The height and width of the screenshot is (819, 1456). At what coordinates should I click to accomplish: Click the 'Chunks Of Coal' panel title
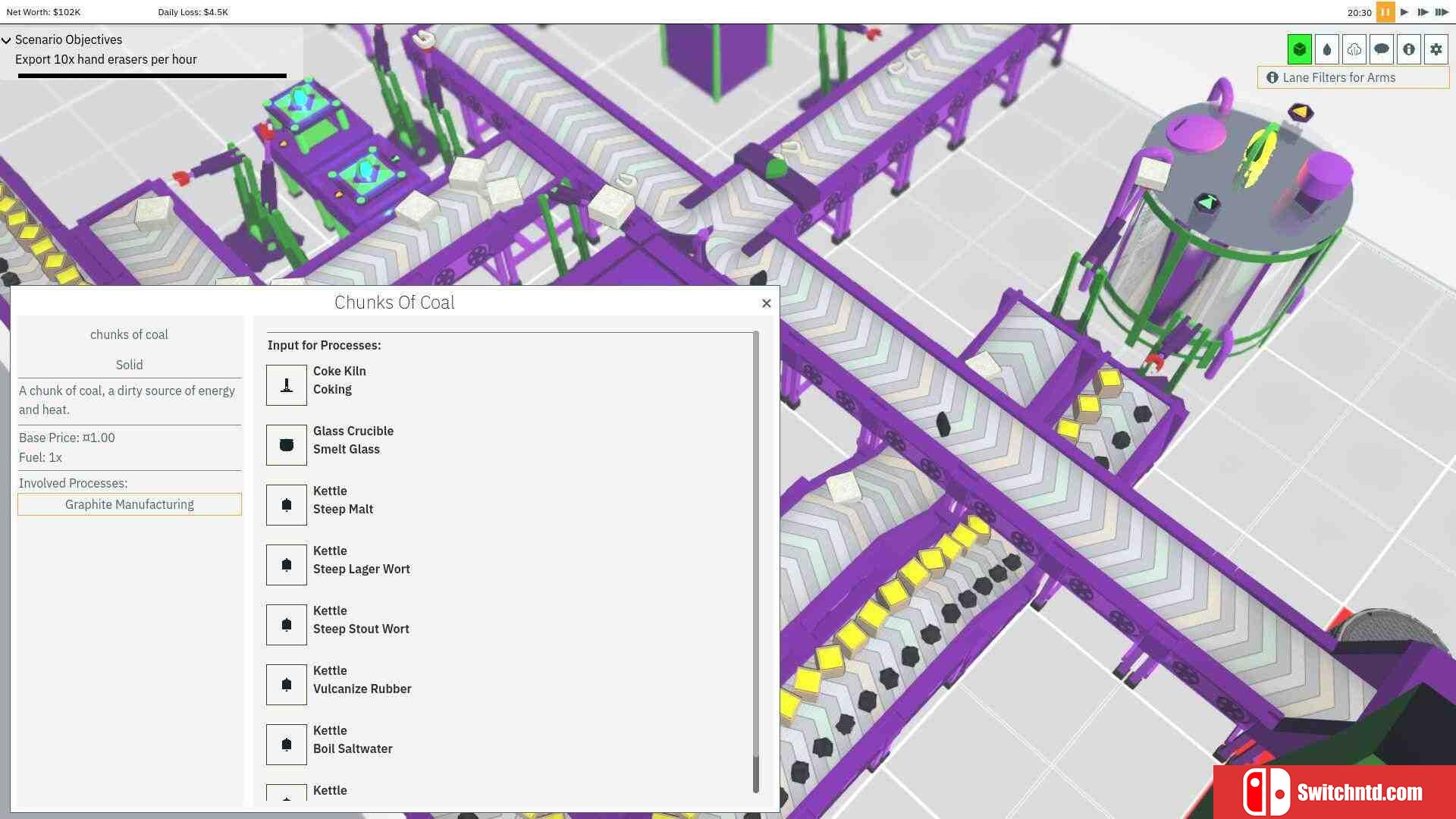pos(394,303)
